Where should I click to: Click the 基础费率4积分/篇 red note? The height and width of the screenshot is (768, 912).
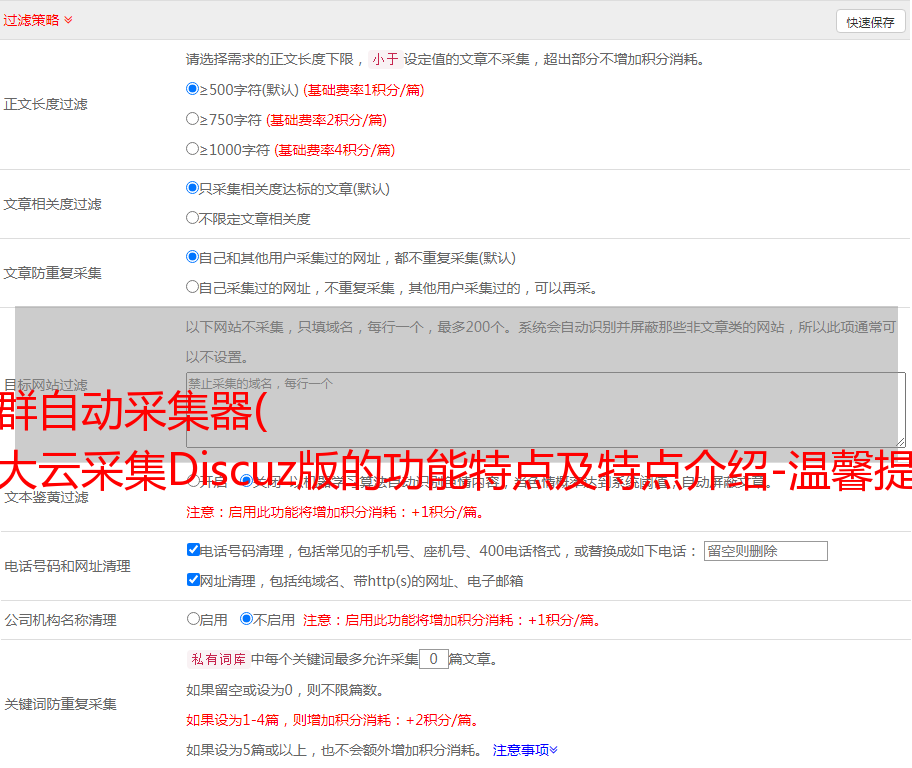point(334,150)
